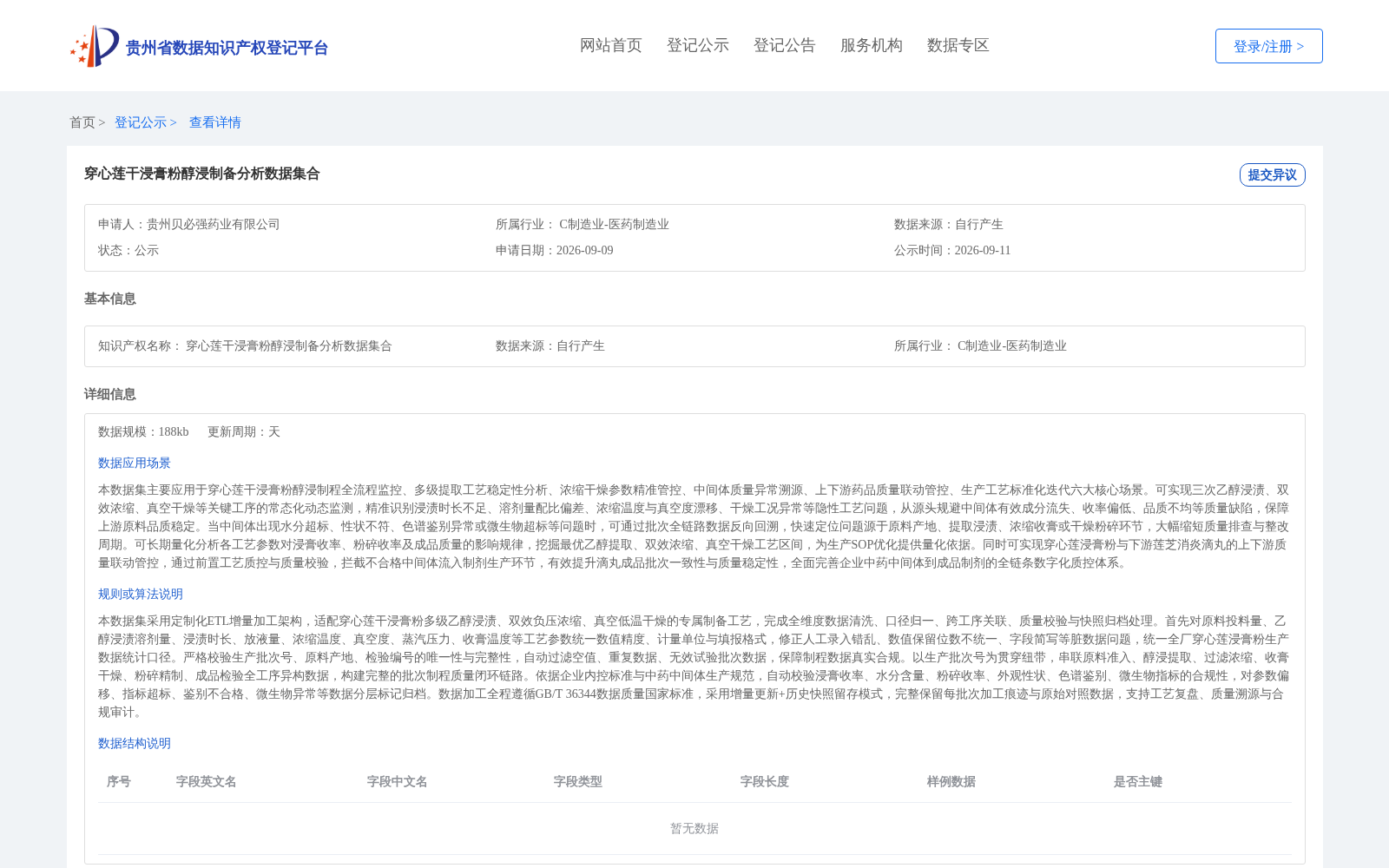Screen dimensions: 1389x868
Task: Click the 提交异议 button
Action: tap(1272, 174)
